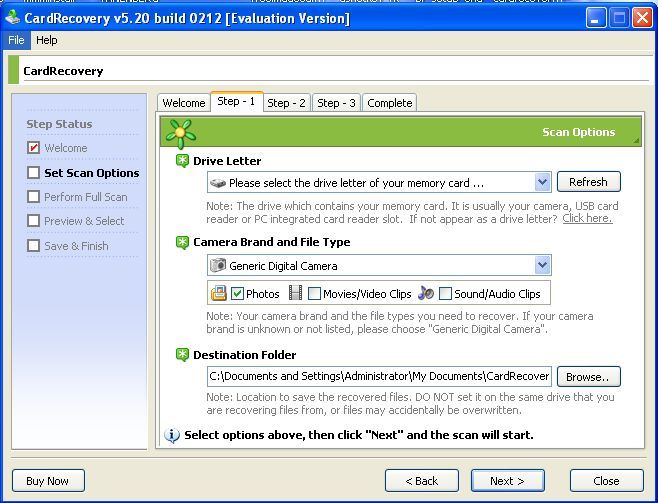The width and height of the screenshot is (658, 503).
Task: Click the Save & Finish status checkbox
Action: [x=33, y=245]
